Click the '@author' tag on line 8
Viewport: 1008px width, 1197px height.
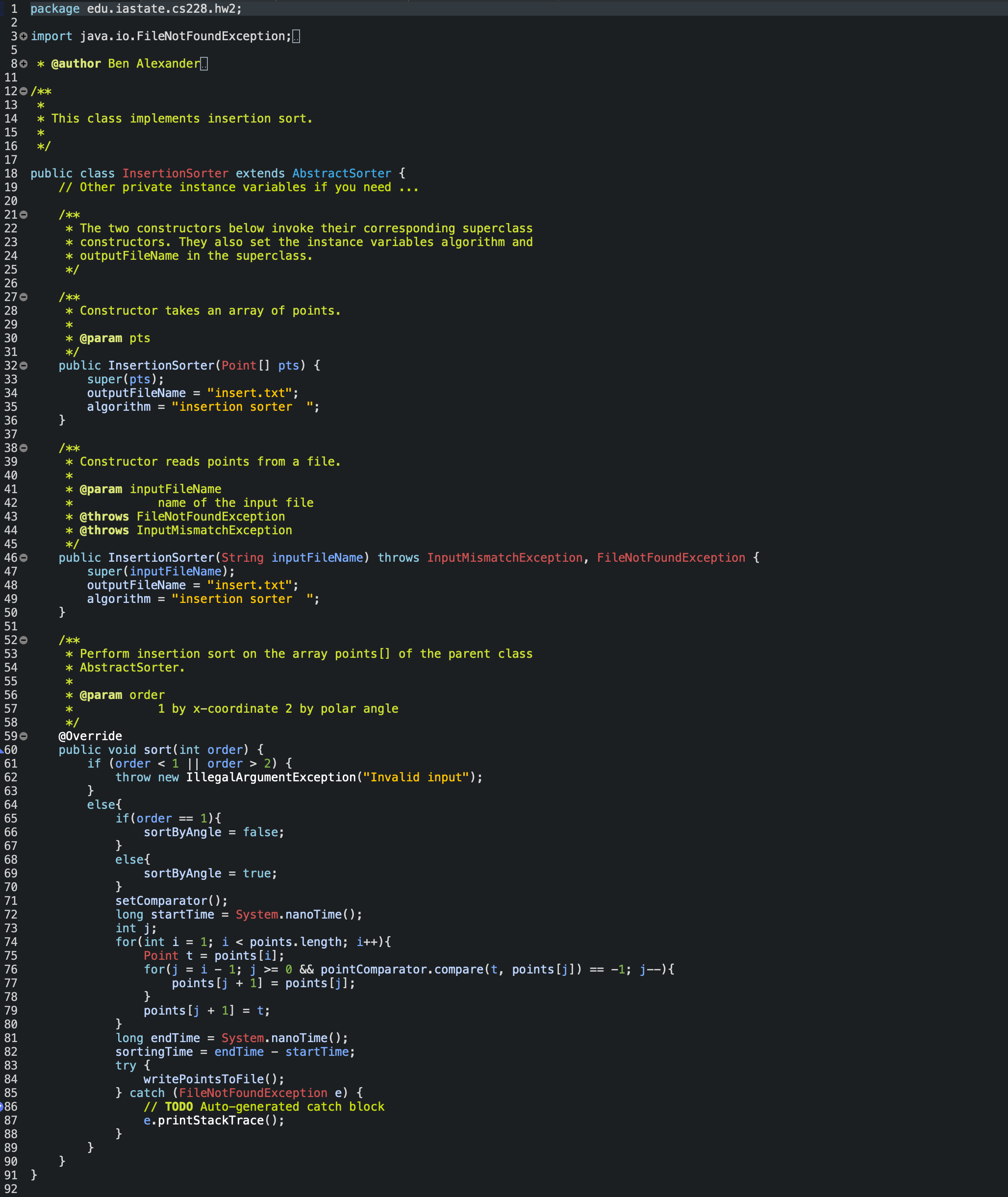point(76,64)
